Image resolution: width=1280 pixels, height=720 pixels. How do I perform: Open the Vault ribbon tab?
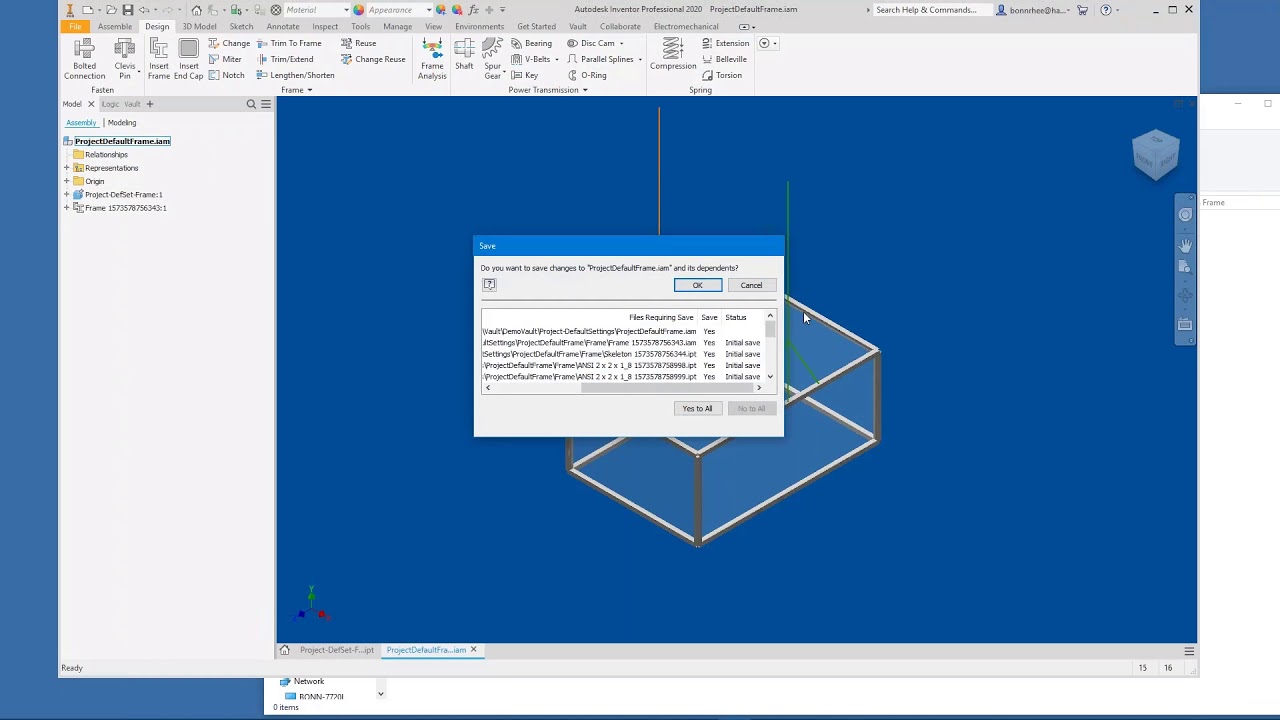(x=578, y=27)
